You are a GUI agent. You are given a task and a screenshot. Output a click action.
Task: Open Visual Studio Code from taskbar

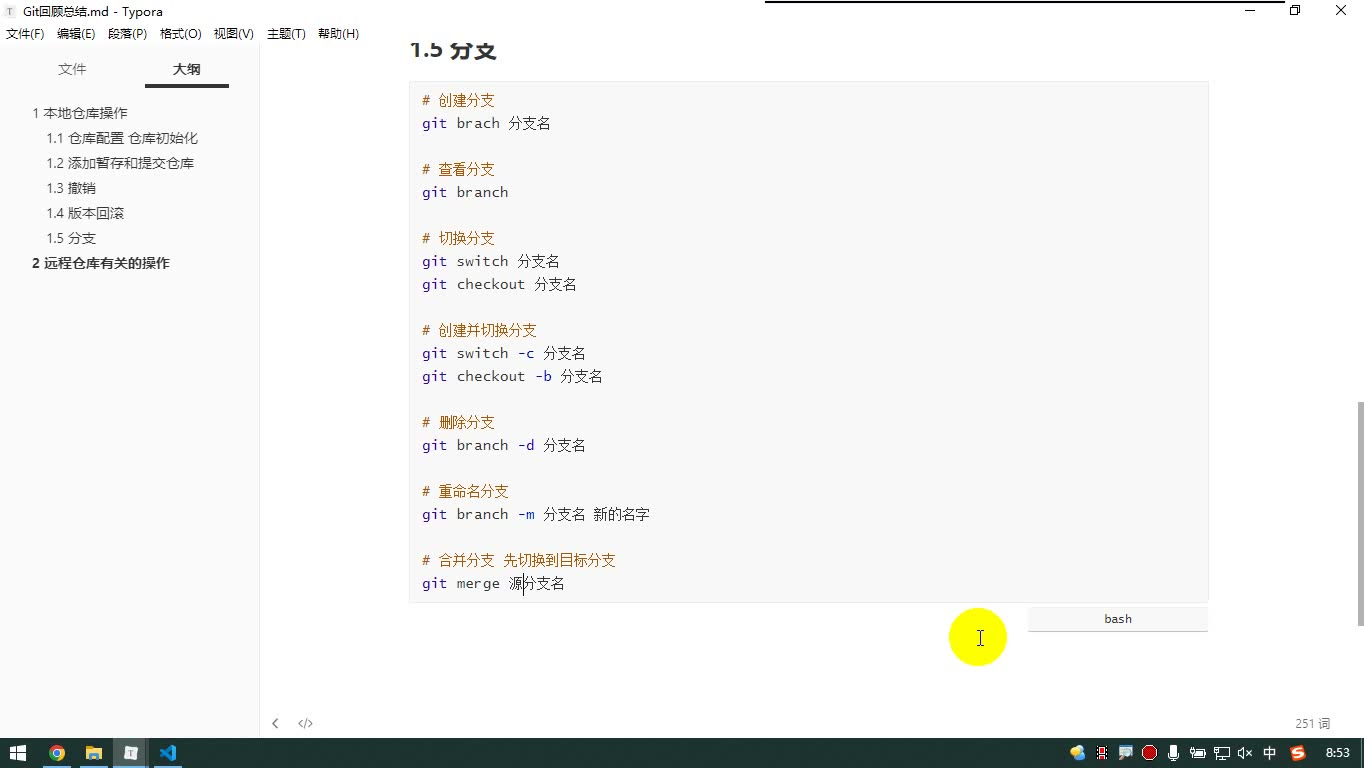(x=168, y=753)
